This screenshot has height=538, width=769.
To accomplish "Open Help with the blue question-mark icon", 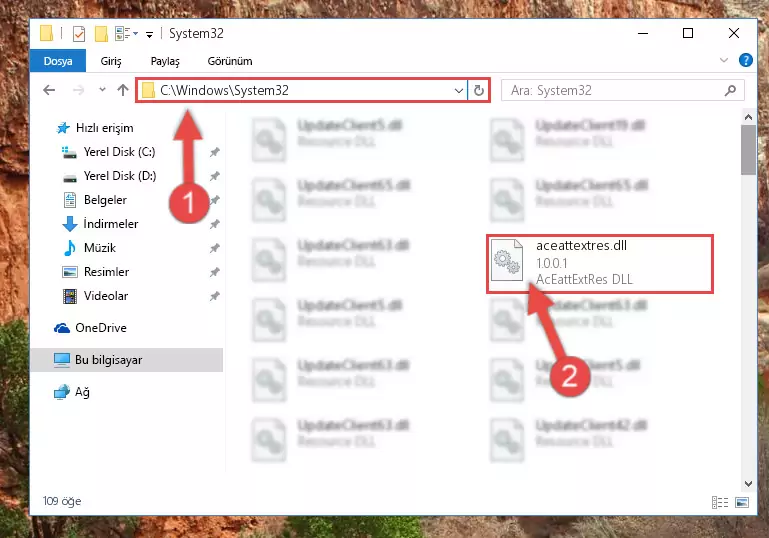I will coord(745,60).
